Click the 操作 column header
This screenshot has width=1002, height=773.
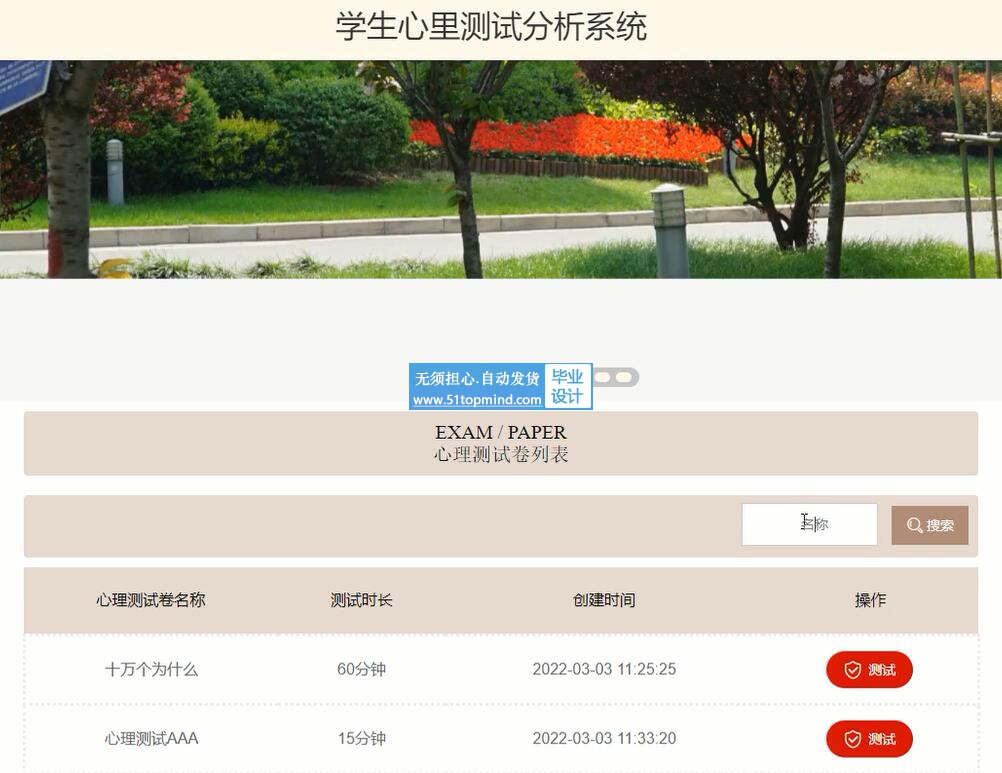click(870, 600)
